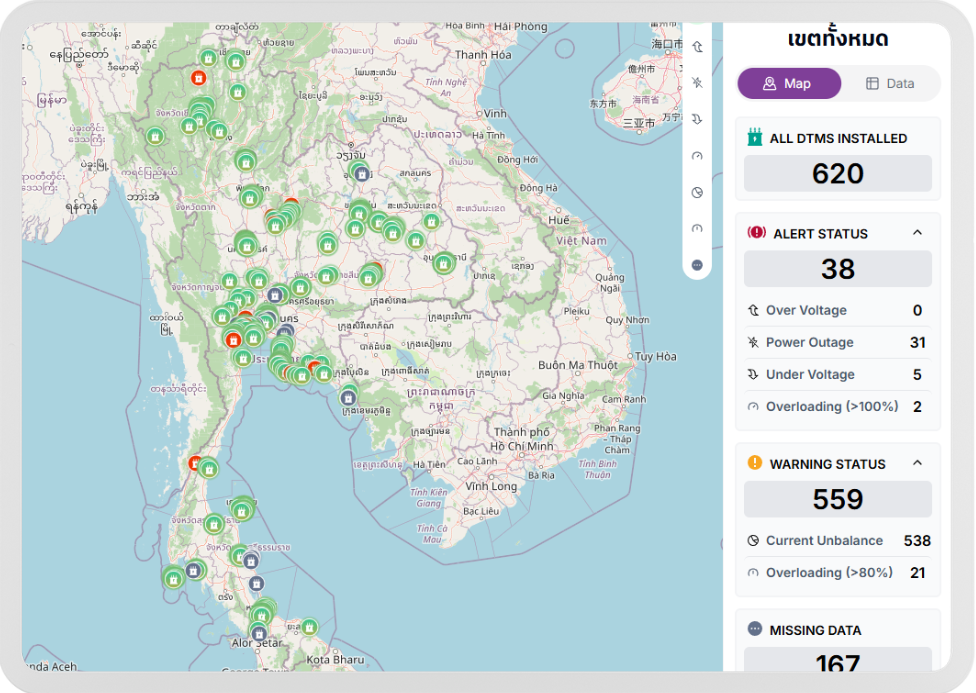Select the green marker near Kota Bharu

(309, 626)
